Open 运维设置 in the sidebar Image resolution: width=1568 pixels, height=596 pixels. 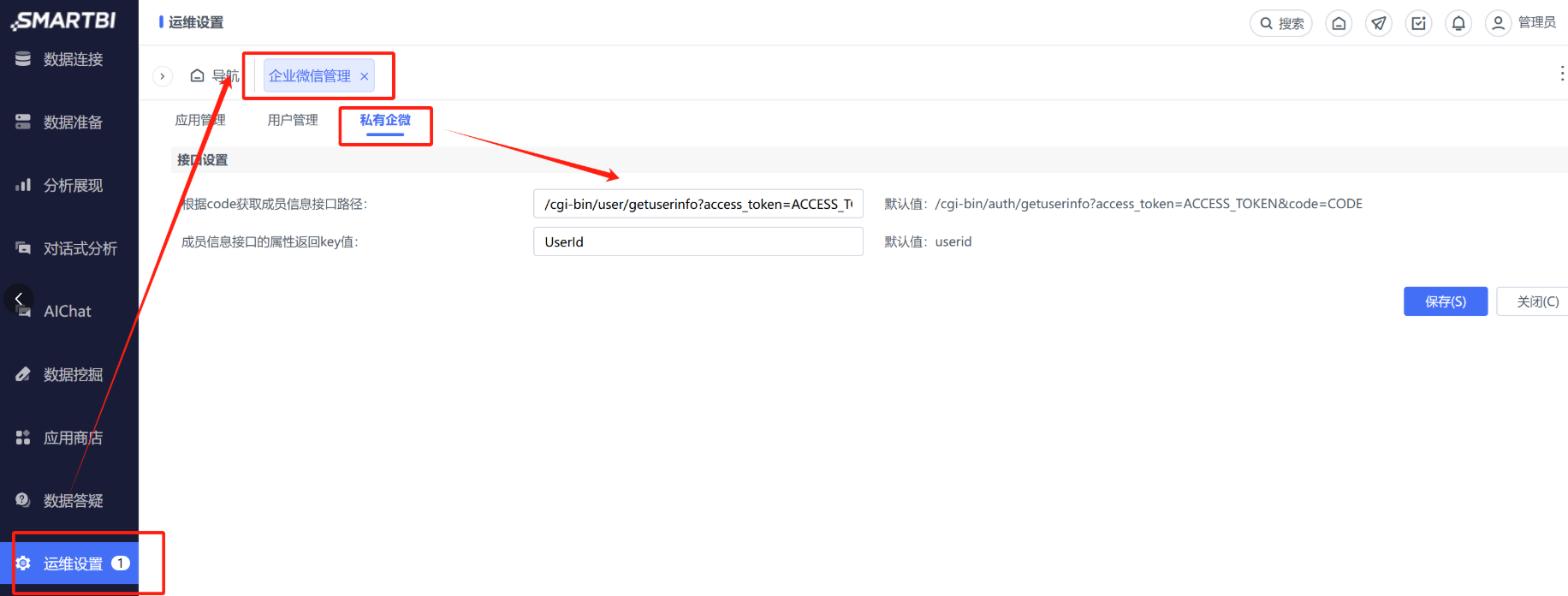(x=69, y=563)
